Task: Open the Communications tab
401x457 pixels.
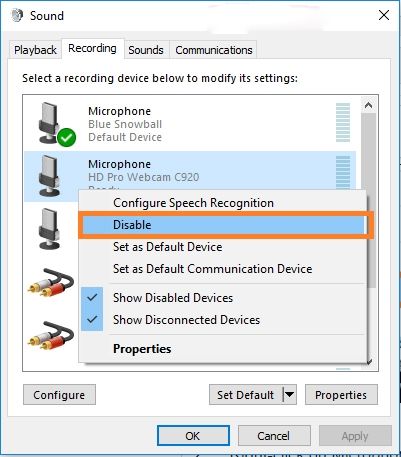Action: [214, 50]
